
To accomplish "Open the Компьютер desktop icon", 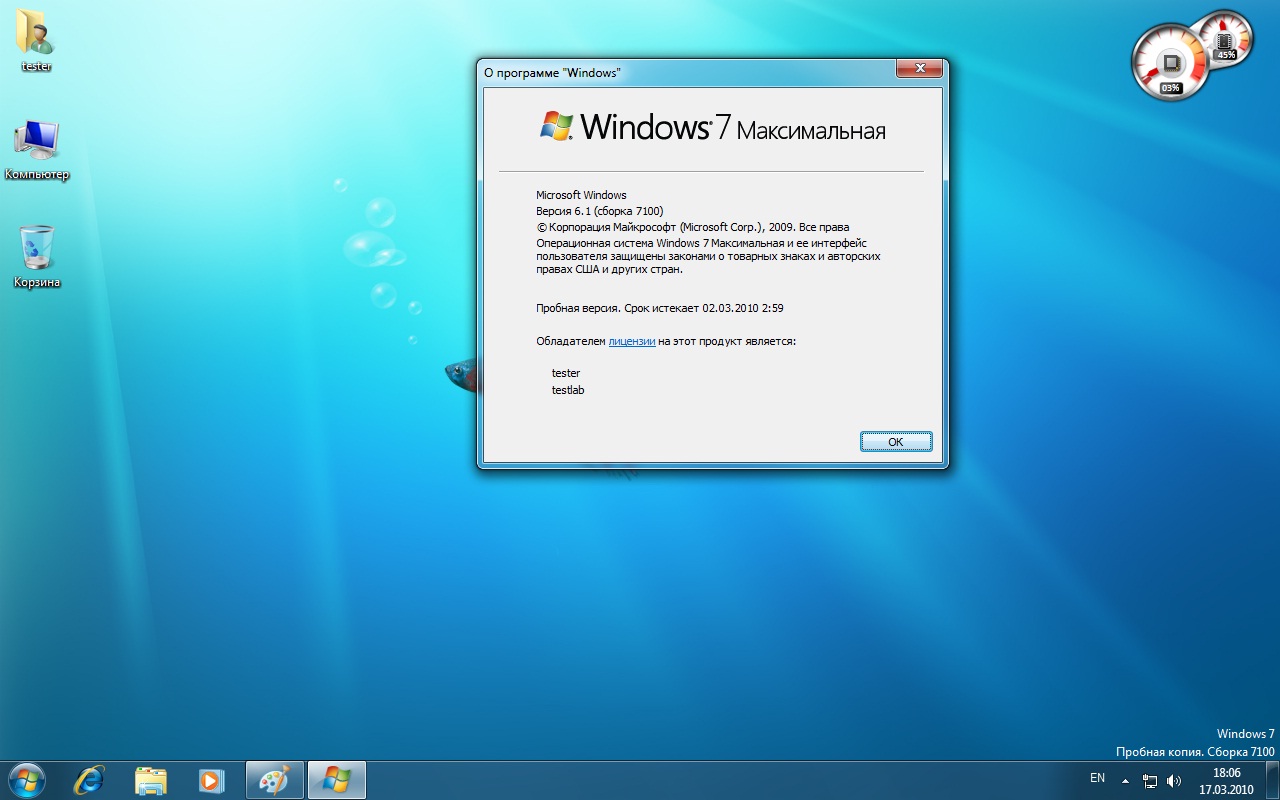I will [36, 150].
